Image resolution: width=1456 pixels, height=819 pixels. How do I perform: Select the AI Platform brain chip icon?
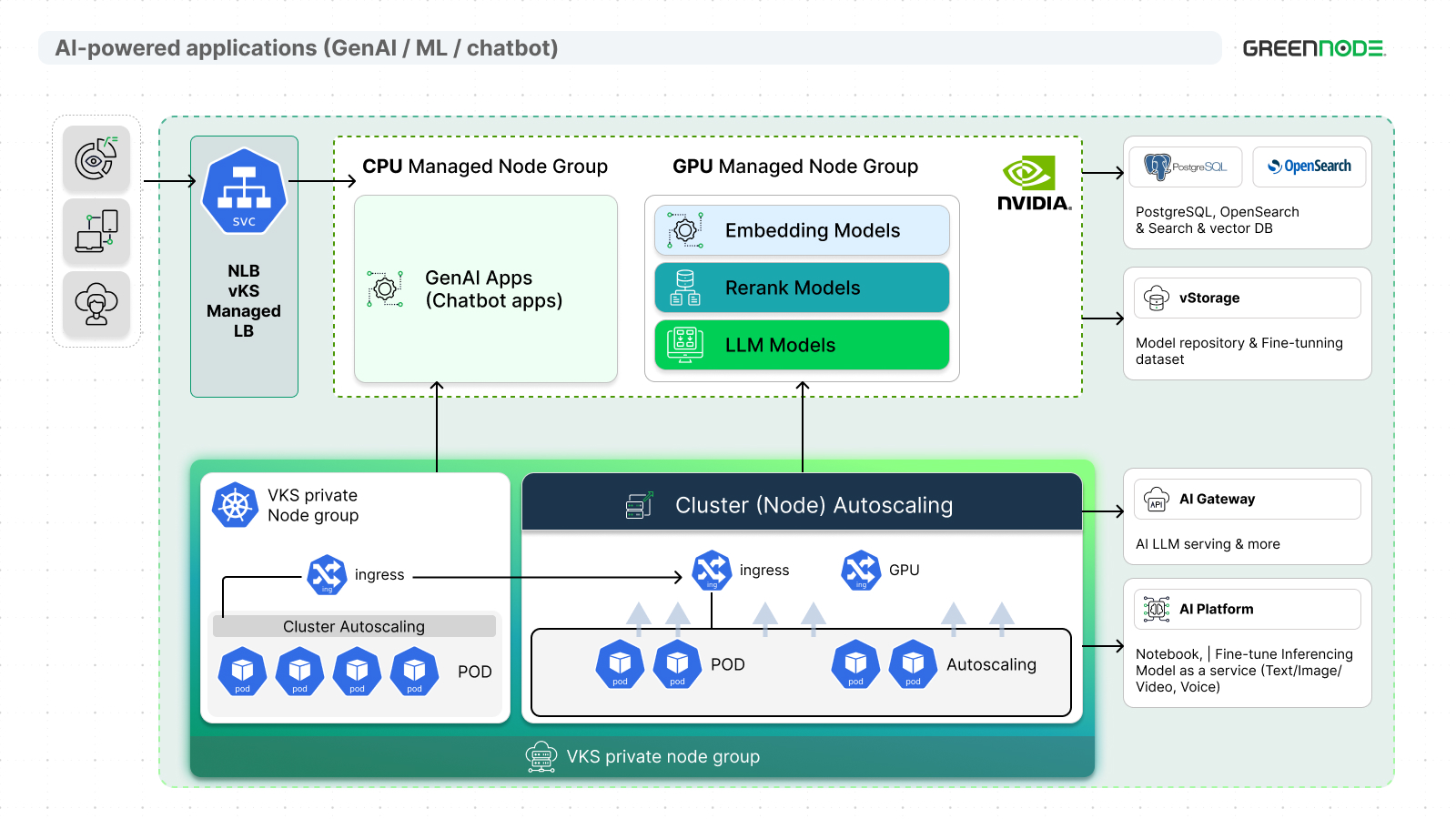tap(1157, 609)
